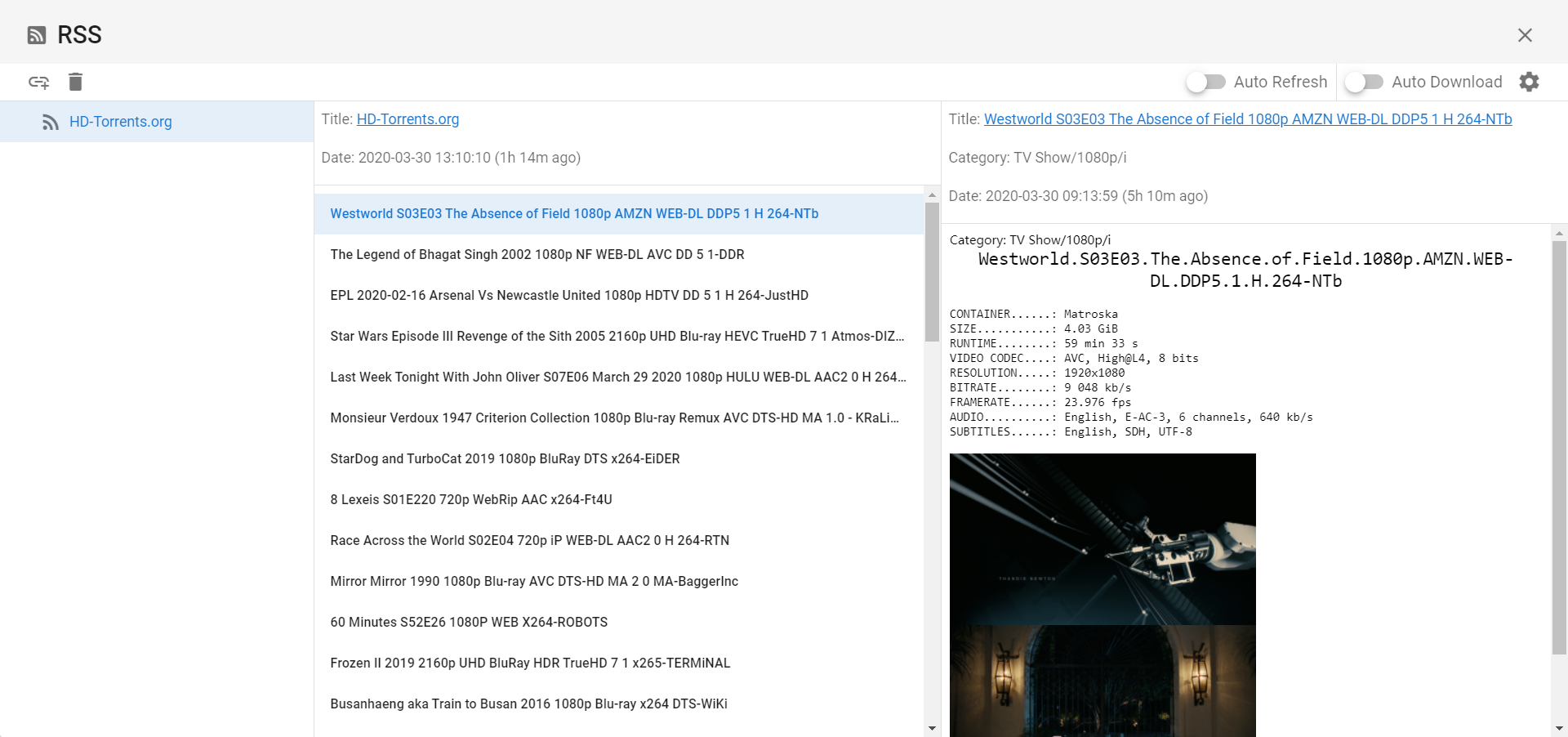Click the SIZE 4.03 GiB line
The width and height of the screenshot is (1568, 737).
[x=1034, y=329]
